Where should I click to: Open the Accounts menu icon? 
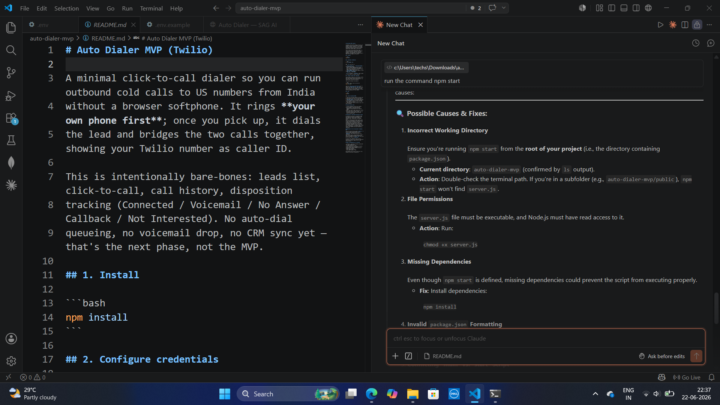[x=11, y=339]
